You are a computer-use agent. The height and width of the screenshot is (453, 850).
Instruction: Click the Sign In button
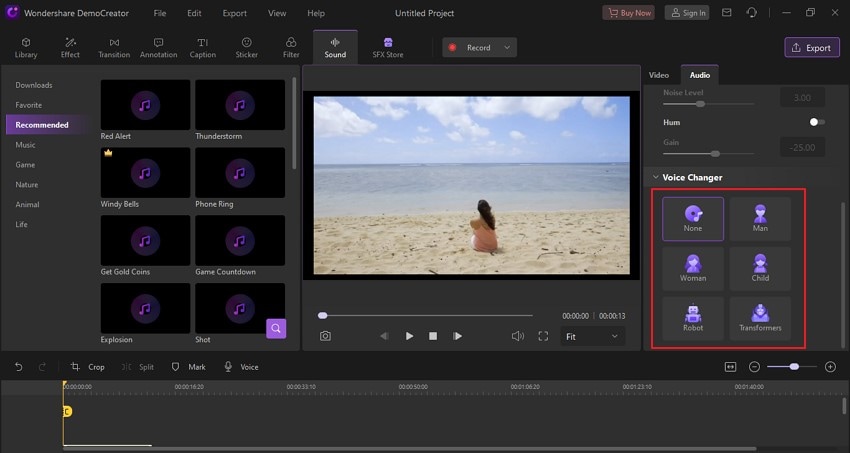click(x=687, y=13)
